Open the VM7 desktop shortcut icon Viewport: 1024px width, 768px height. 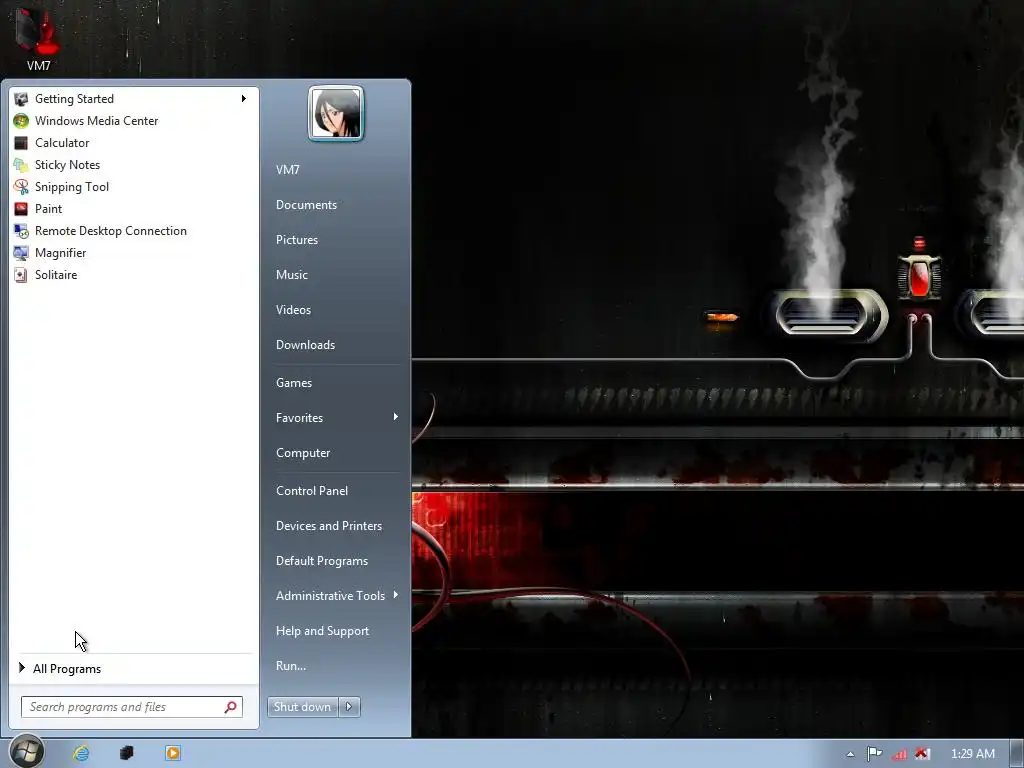point(38,33)
